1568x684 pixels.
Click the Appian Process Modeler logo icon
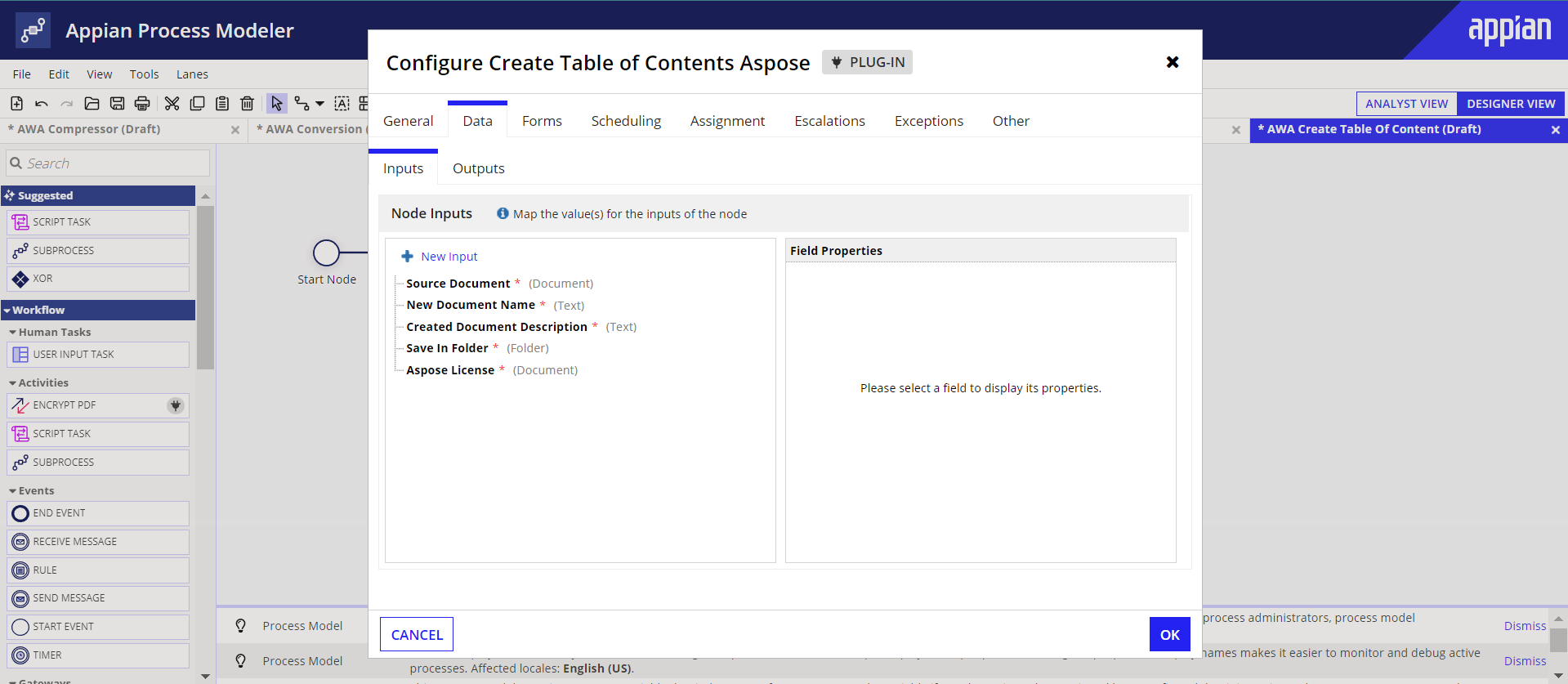[x=33, y=30]
